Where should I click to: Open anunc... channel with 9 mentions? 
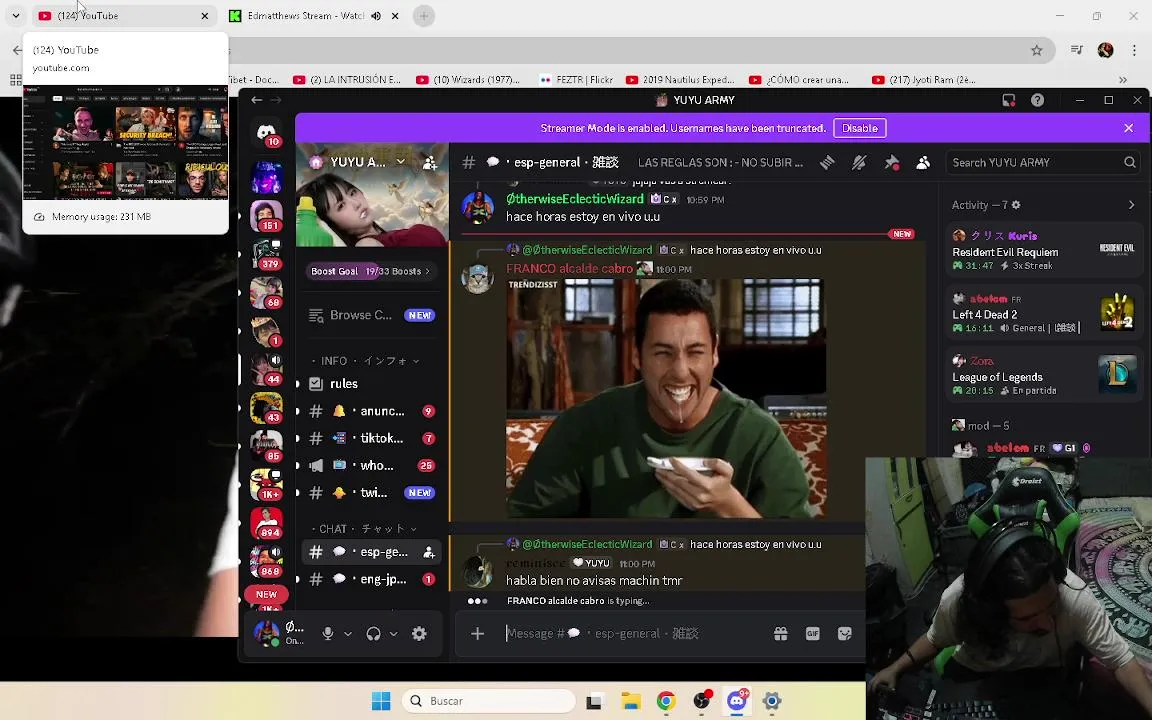pyautogui.click(x=371, y=411)
